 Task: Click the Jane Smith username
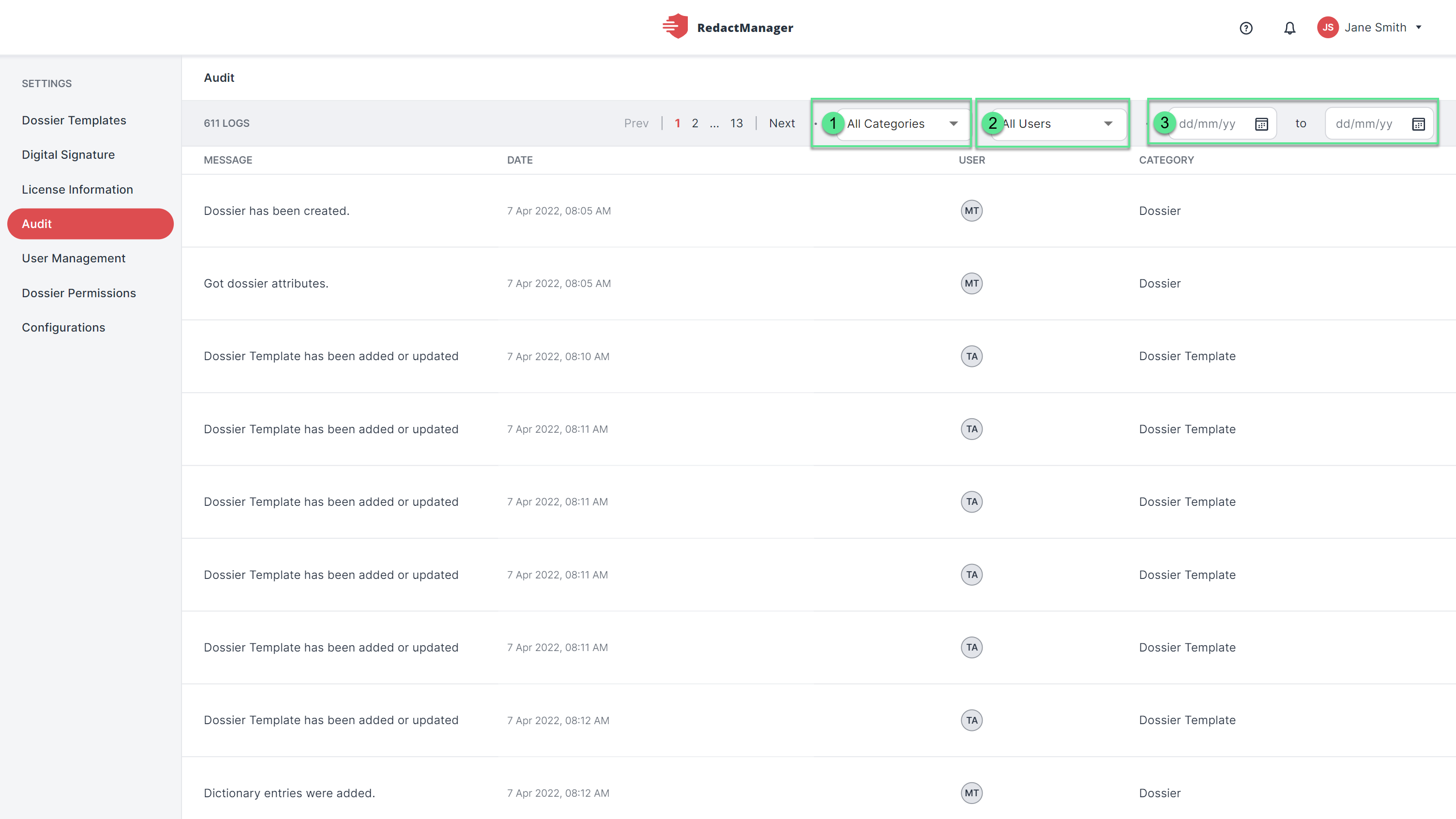[x=1375, y=27]
